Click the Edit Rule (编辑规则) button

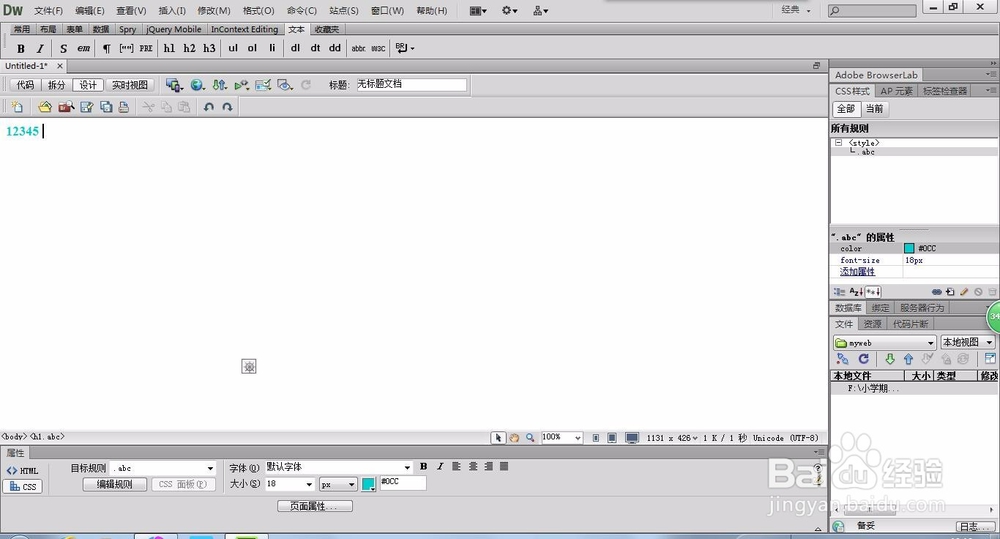115,485
